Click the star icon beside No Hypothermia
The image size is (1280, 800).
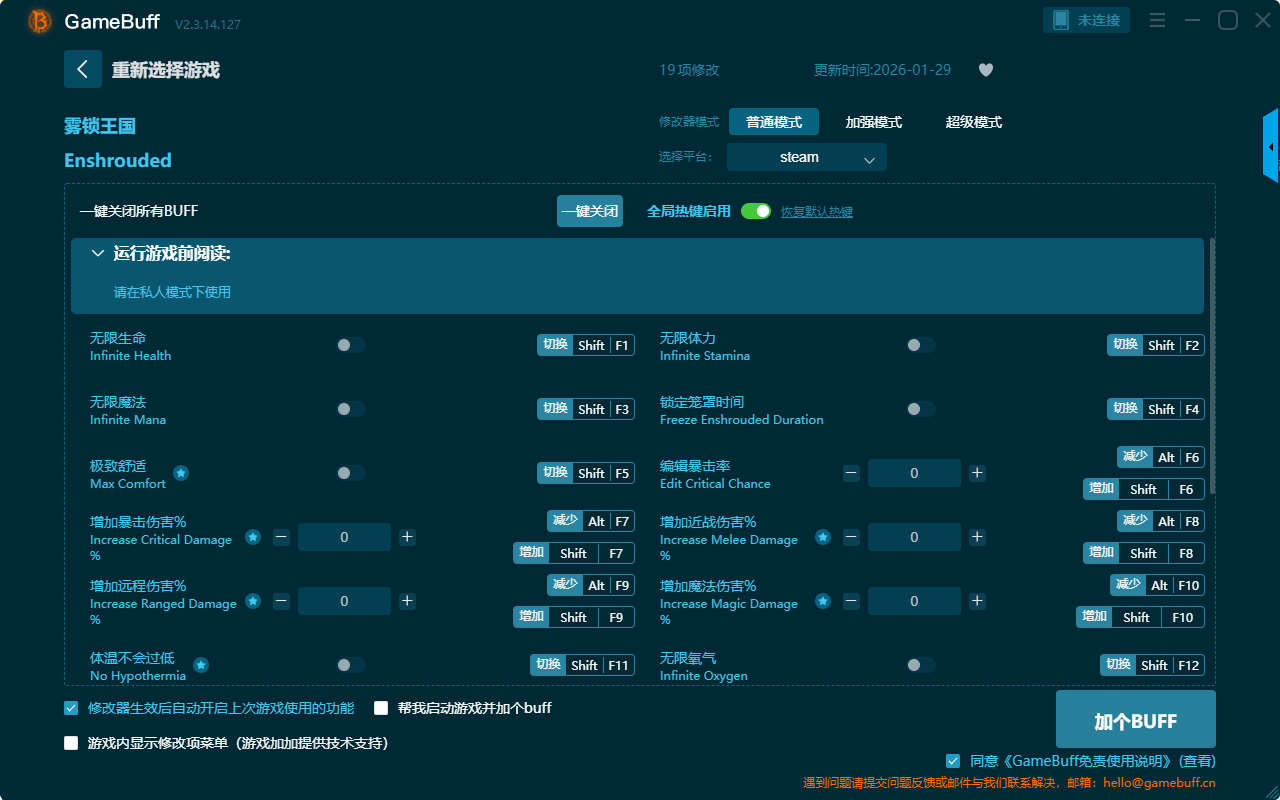point(201,665)
